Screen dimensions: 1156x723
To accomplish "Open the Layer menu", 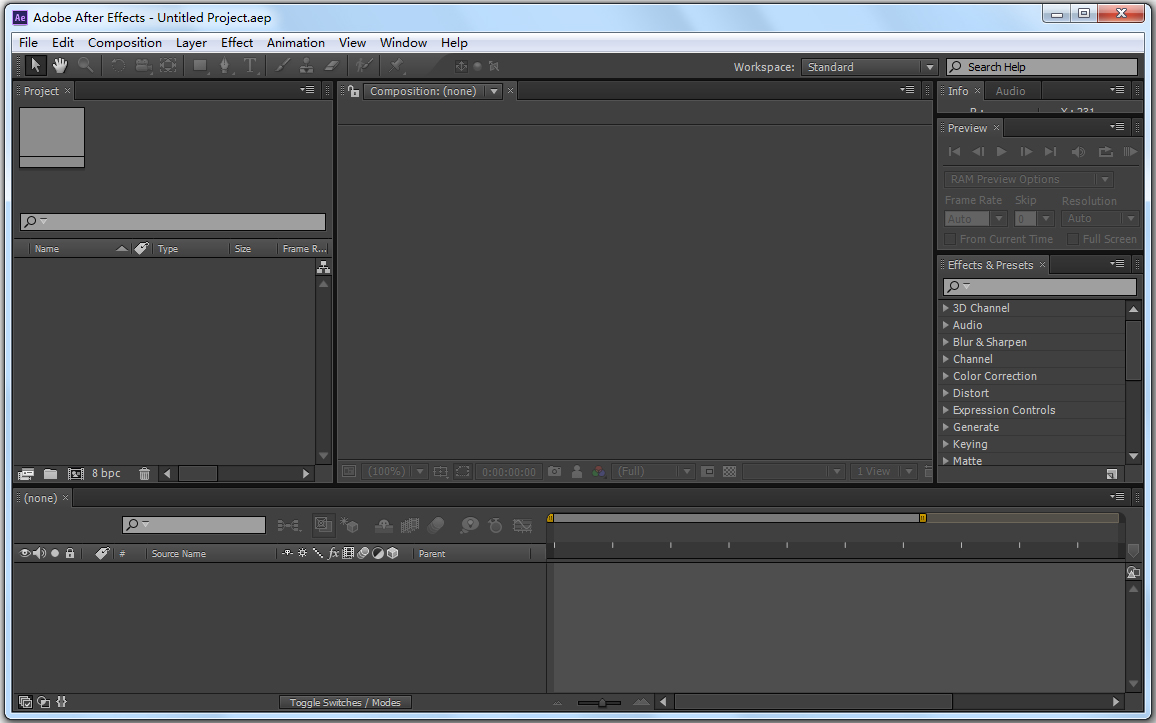I will [191, 43].
